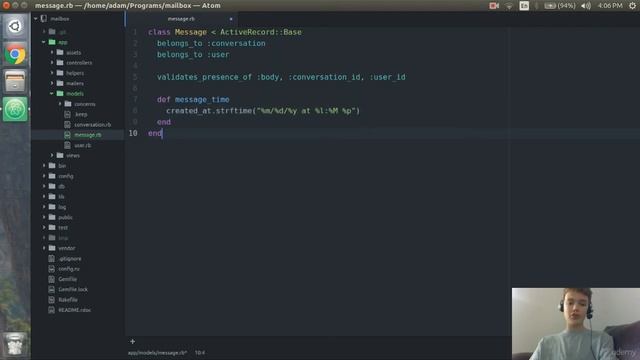Click the mailbox project repository icon
The height and width of the screenshot is (360, 640).
pyautogui.click(x=44, y=19)
